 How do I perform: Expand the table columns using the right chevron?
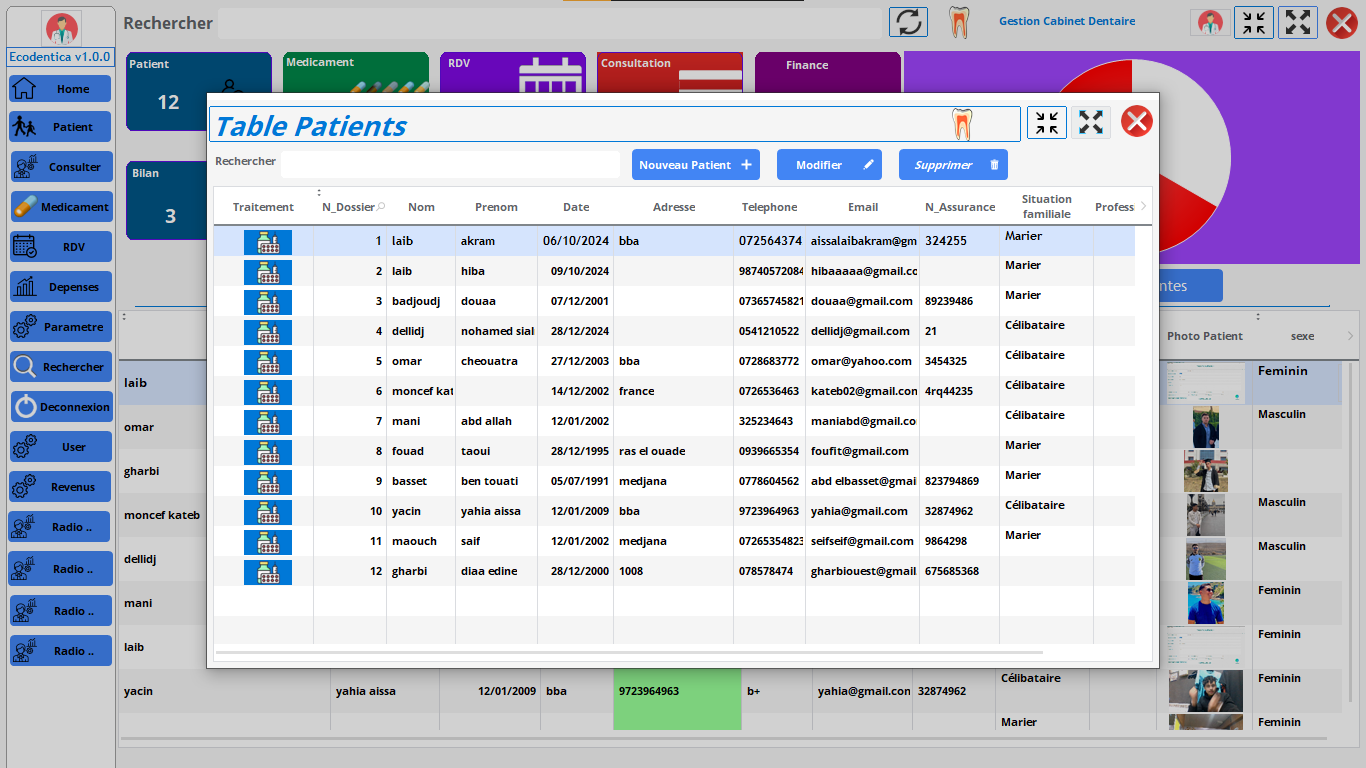coord(1143,206)
